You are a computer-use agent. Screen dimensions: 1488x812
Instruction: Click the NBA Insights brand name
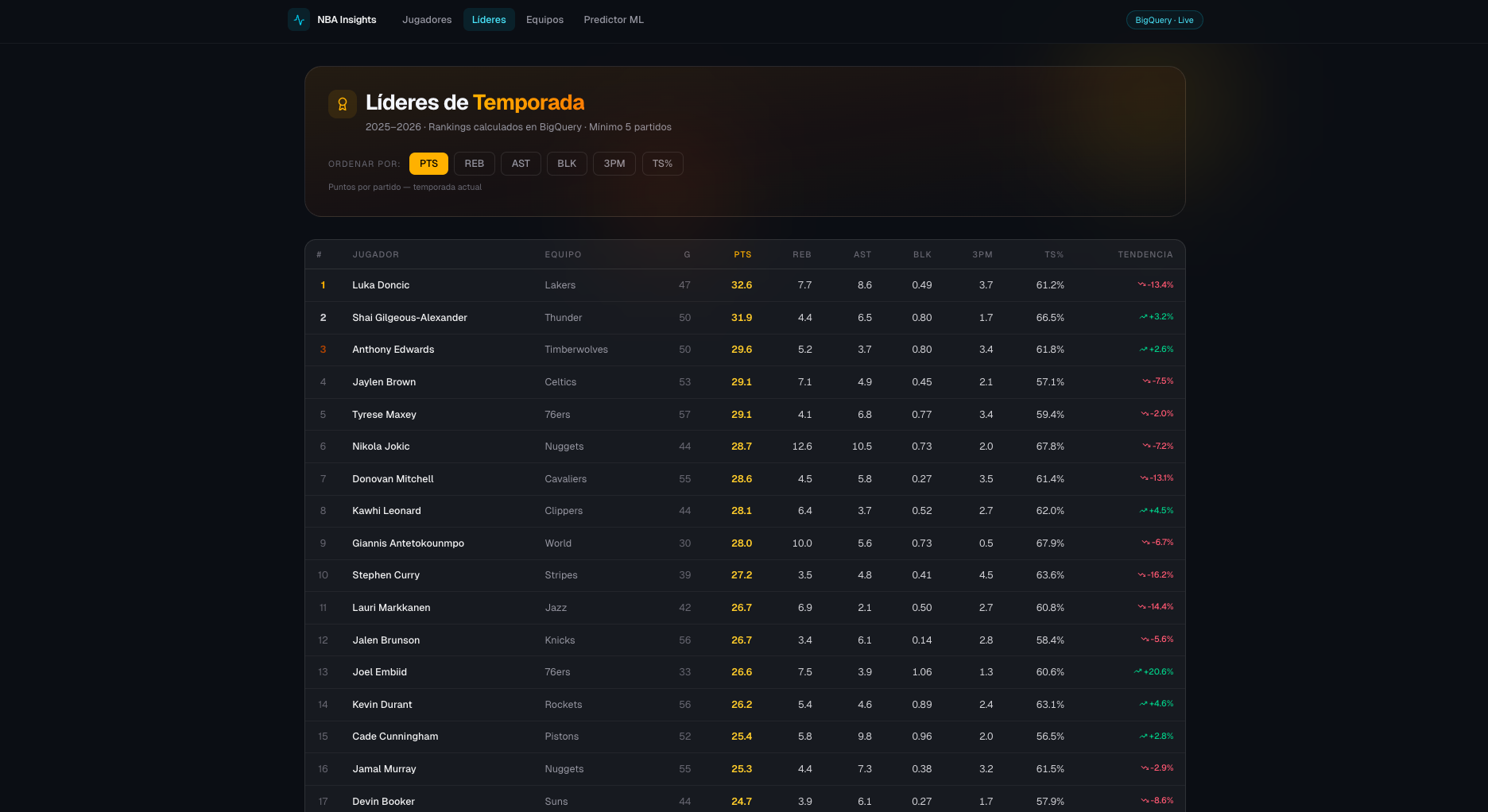pos(347,20)
